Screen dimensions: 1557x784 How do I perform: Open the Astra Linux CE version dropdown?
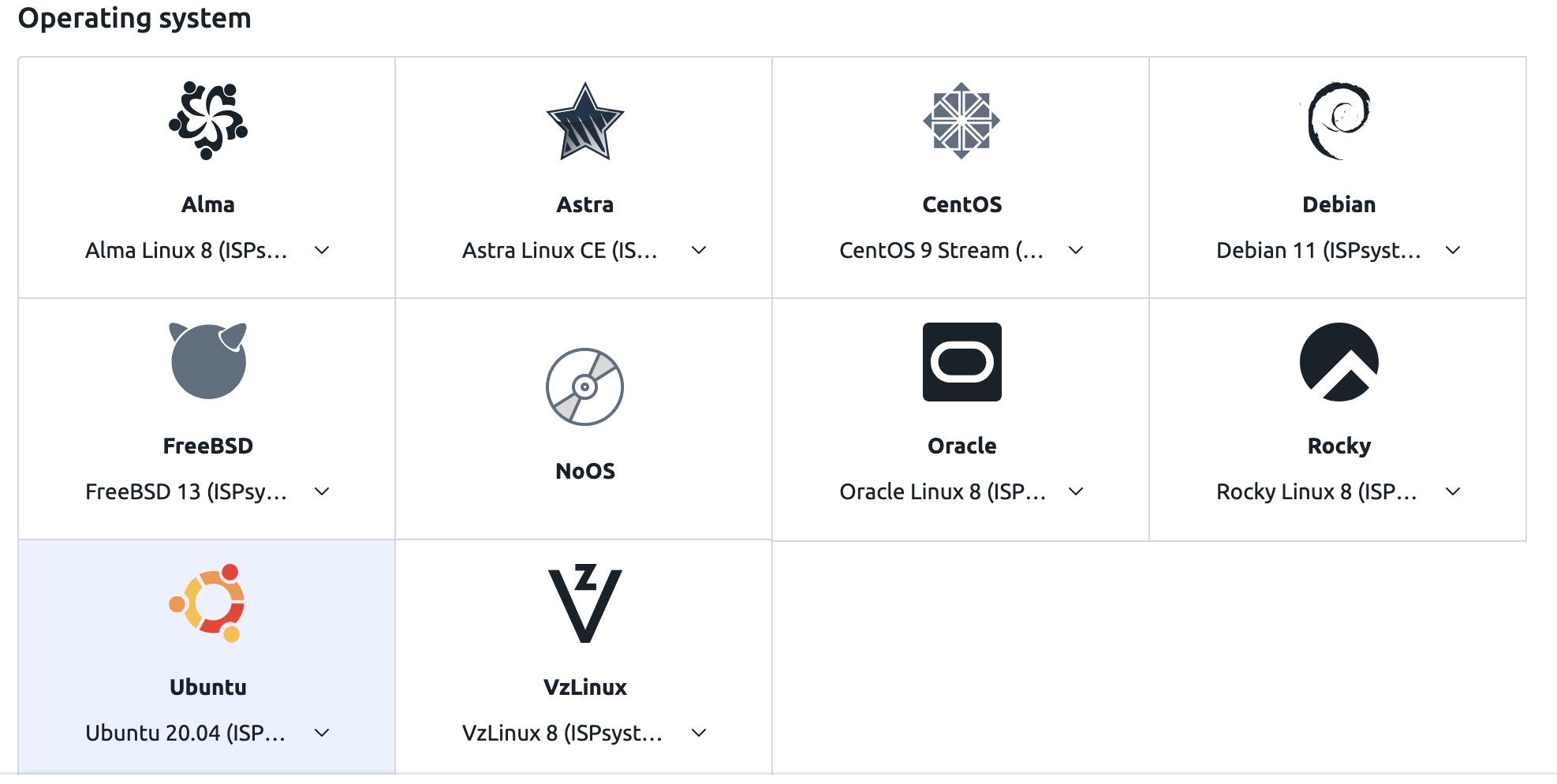click(699, 251)
